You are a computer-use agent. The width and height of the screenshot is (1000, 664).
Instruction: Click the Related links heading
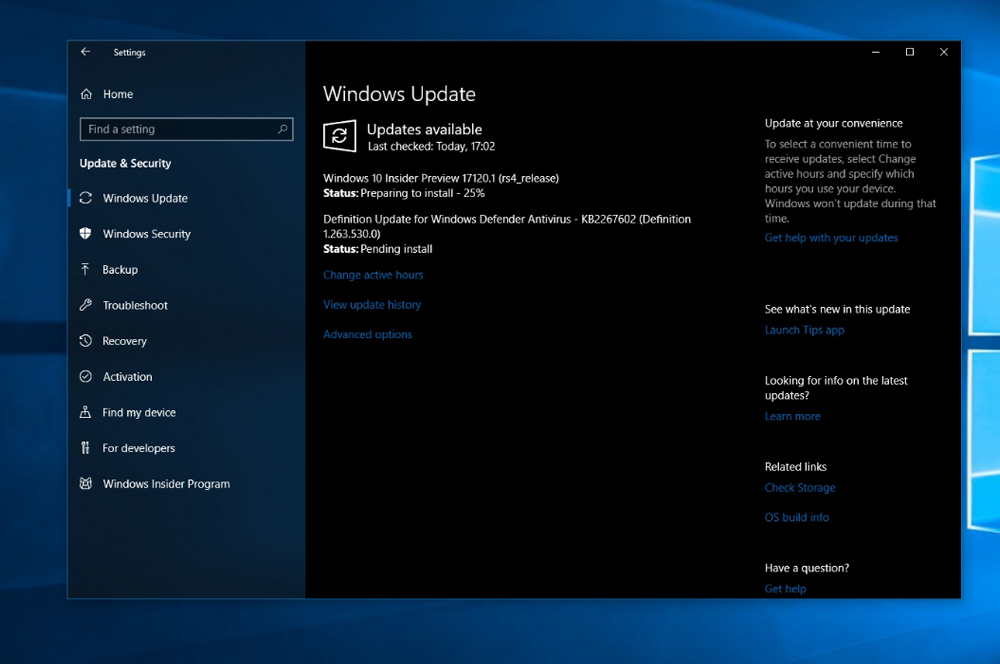[x=795, y=467]
